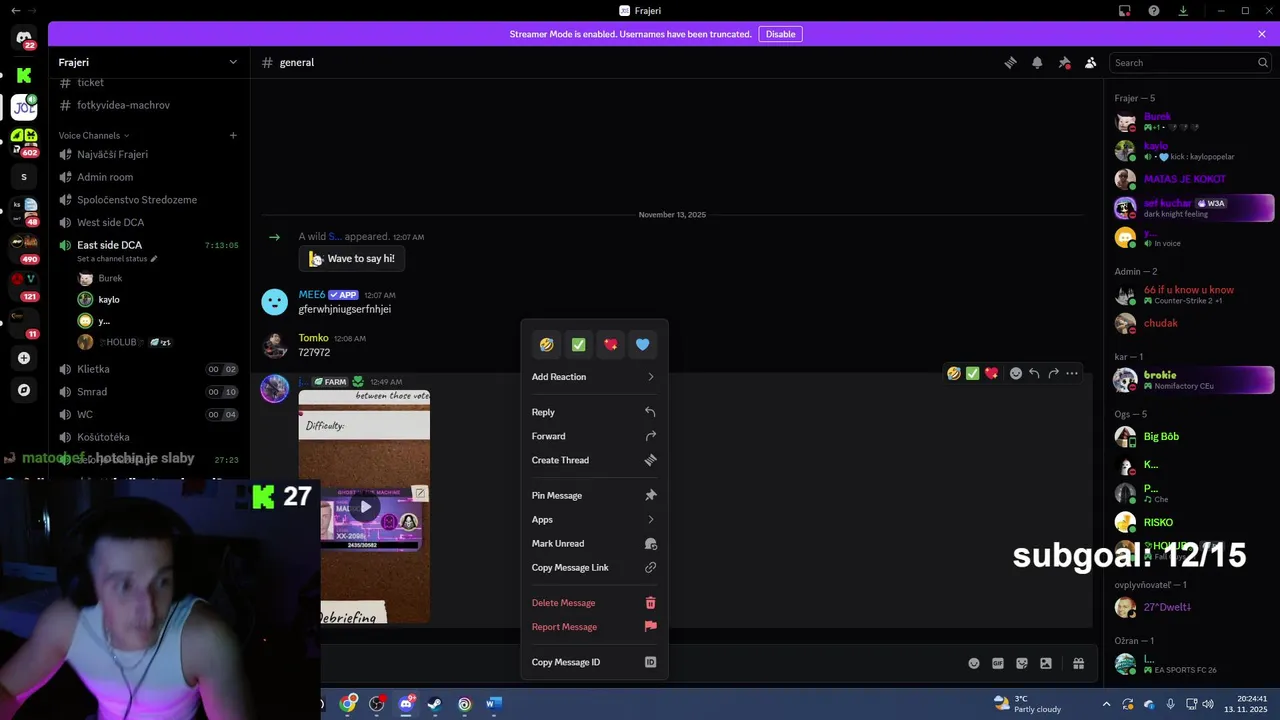React with green checkmark in context menu
Screen dimensions: 1280x720
point(578,344)
